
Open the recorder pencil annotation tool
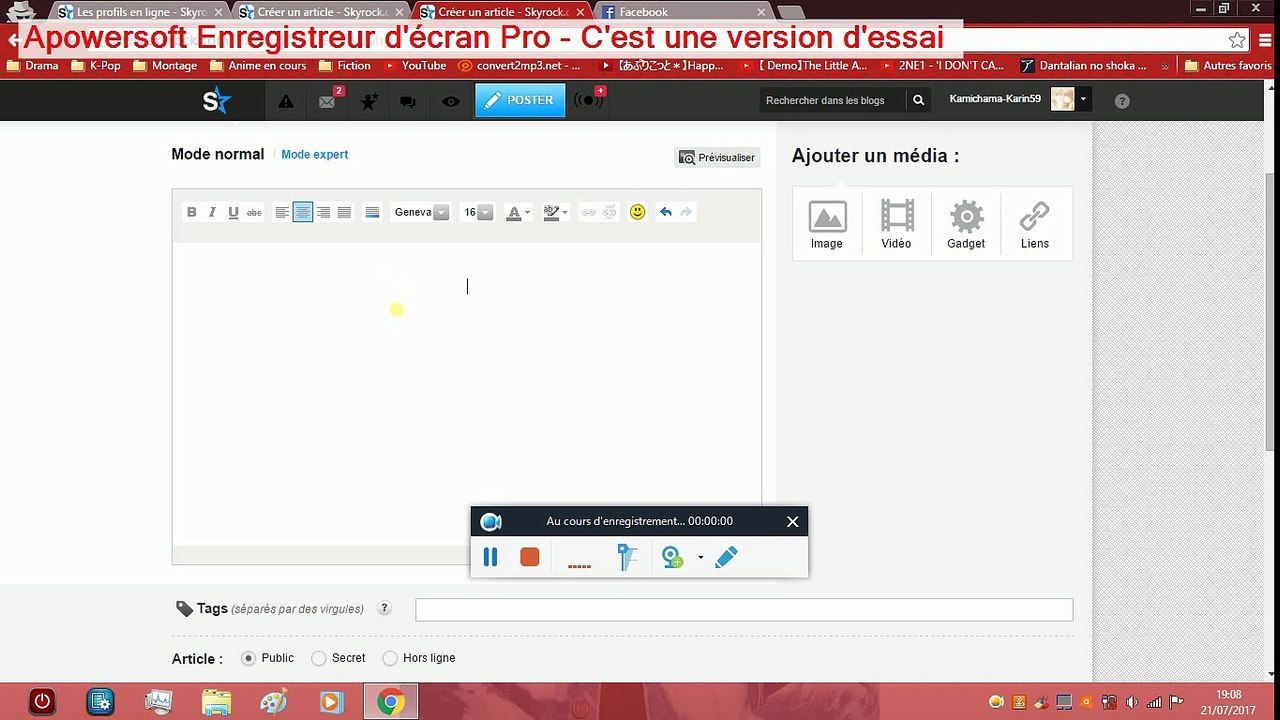tap(727, 557)
